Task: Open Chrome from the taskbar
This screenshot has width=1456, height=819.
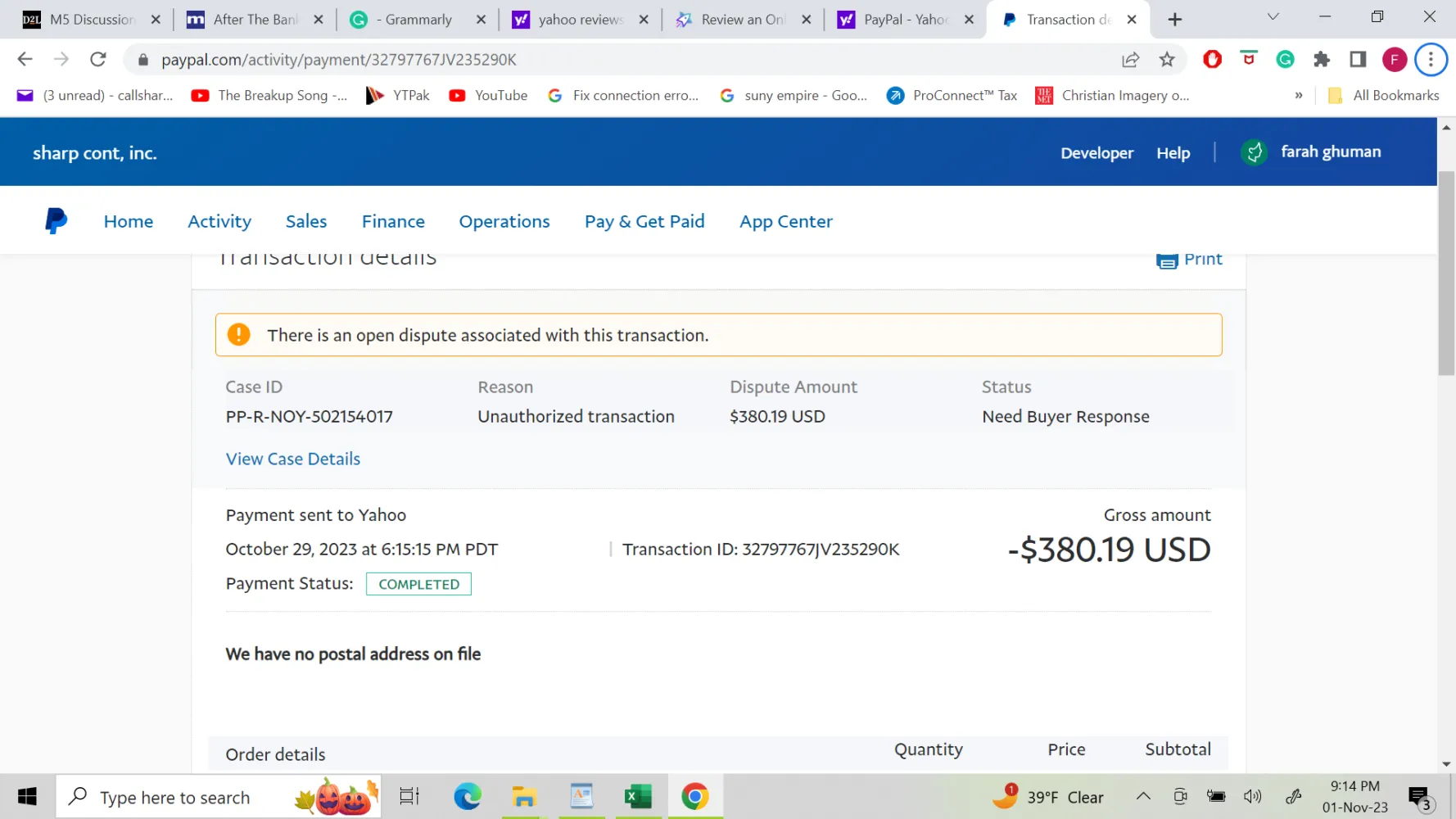Action: coord(694,796)
